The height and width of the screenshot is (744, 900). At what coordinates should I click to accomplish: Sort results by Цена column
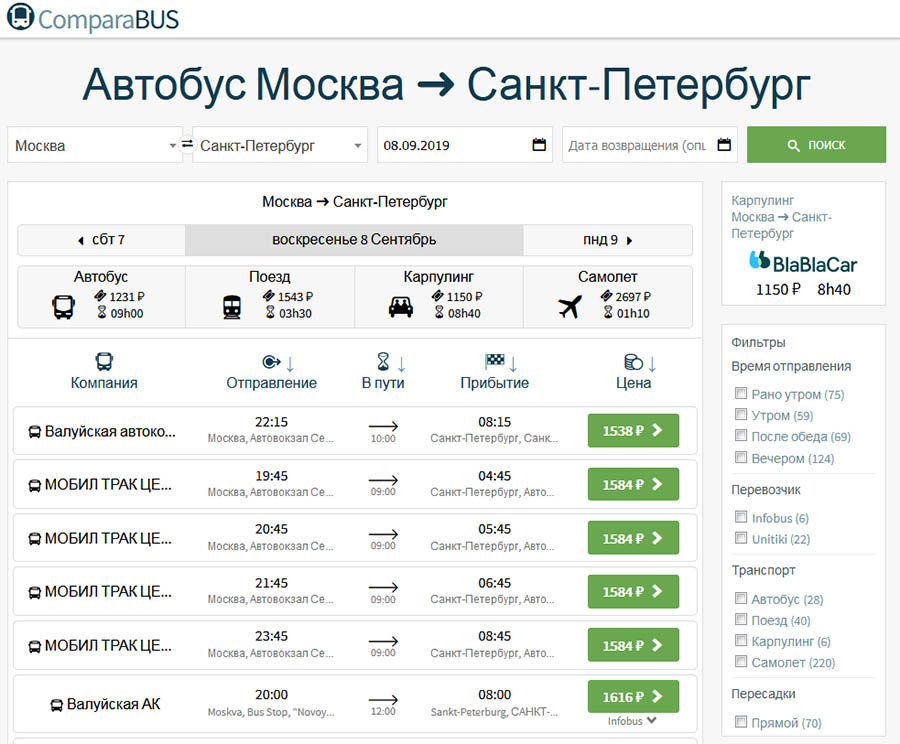[633, 372]
